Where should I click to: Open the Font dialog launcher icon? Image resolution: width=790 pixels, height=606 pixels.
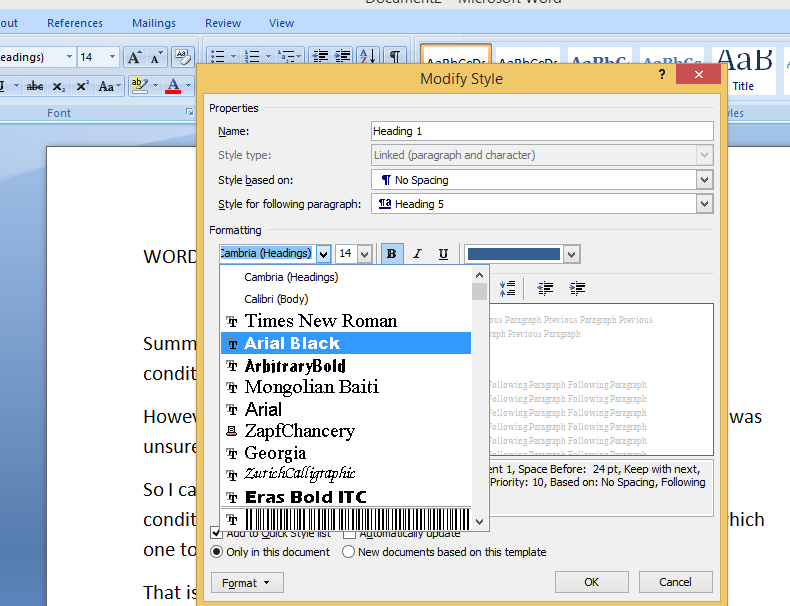189,112
